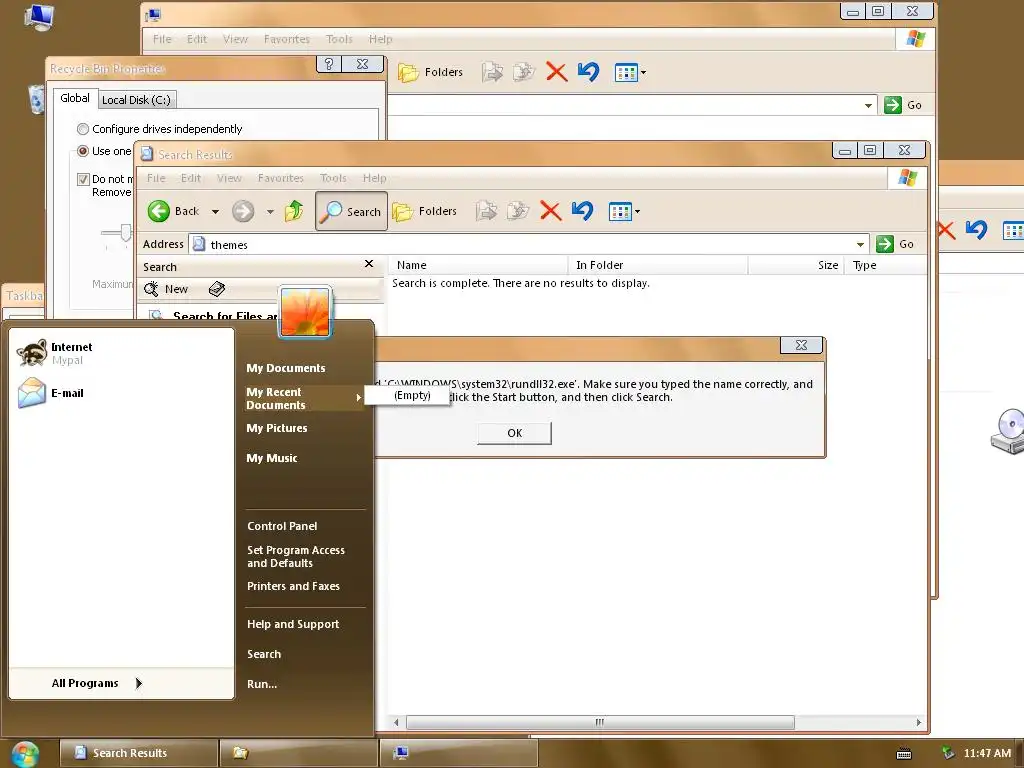Viewport: 1024px width, 768px height.
Task: Click the horizontal scrollbar in results pane
Action: (600, 722)
